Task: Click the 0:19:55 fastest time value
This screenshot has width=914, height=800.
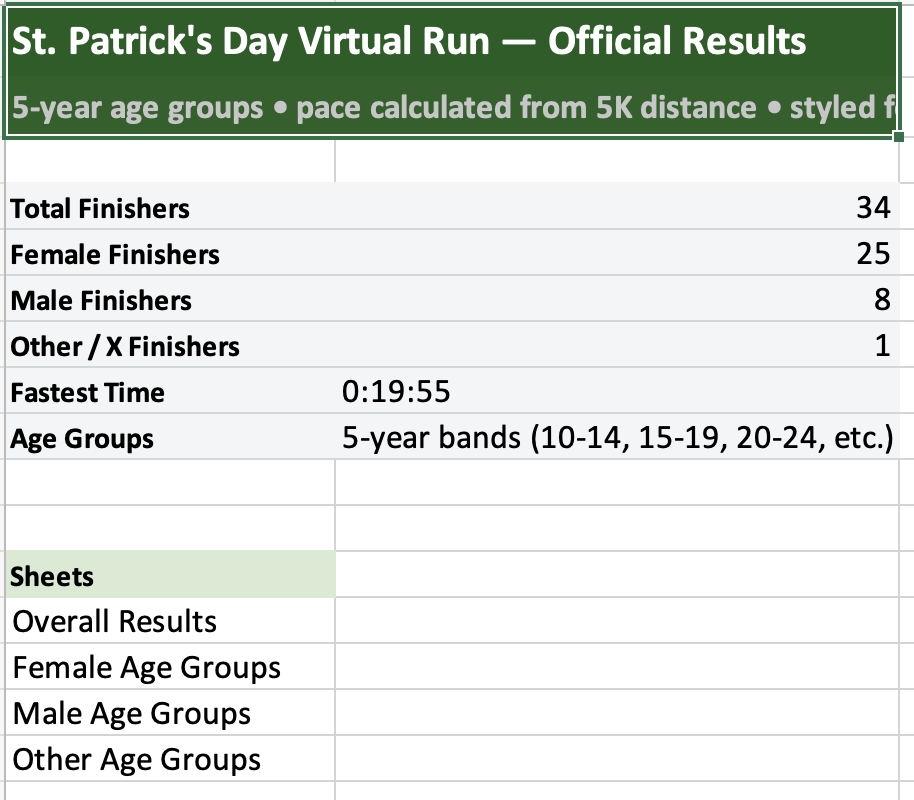Action: tap(396, 392)
